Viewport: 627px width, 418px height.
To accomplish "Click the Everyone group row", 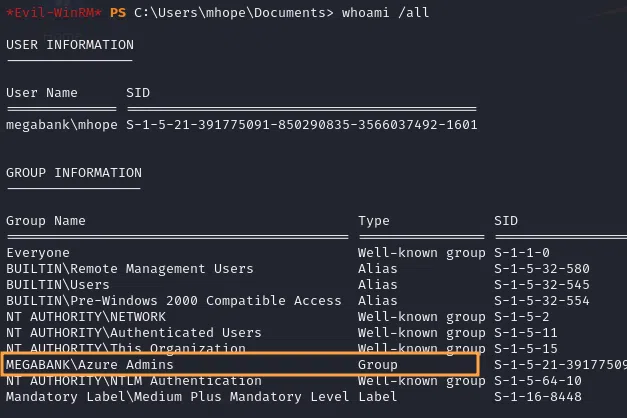I will tap(37, 253).
